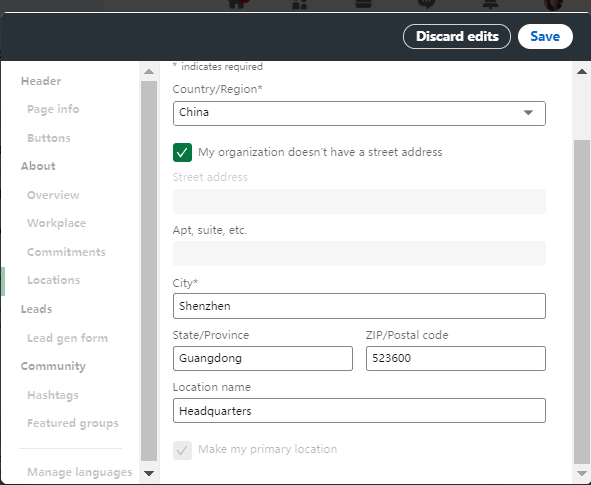Go to the Overview section

pyautogui.click(x=53, y=195)
